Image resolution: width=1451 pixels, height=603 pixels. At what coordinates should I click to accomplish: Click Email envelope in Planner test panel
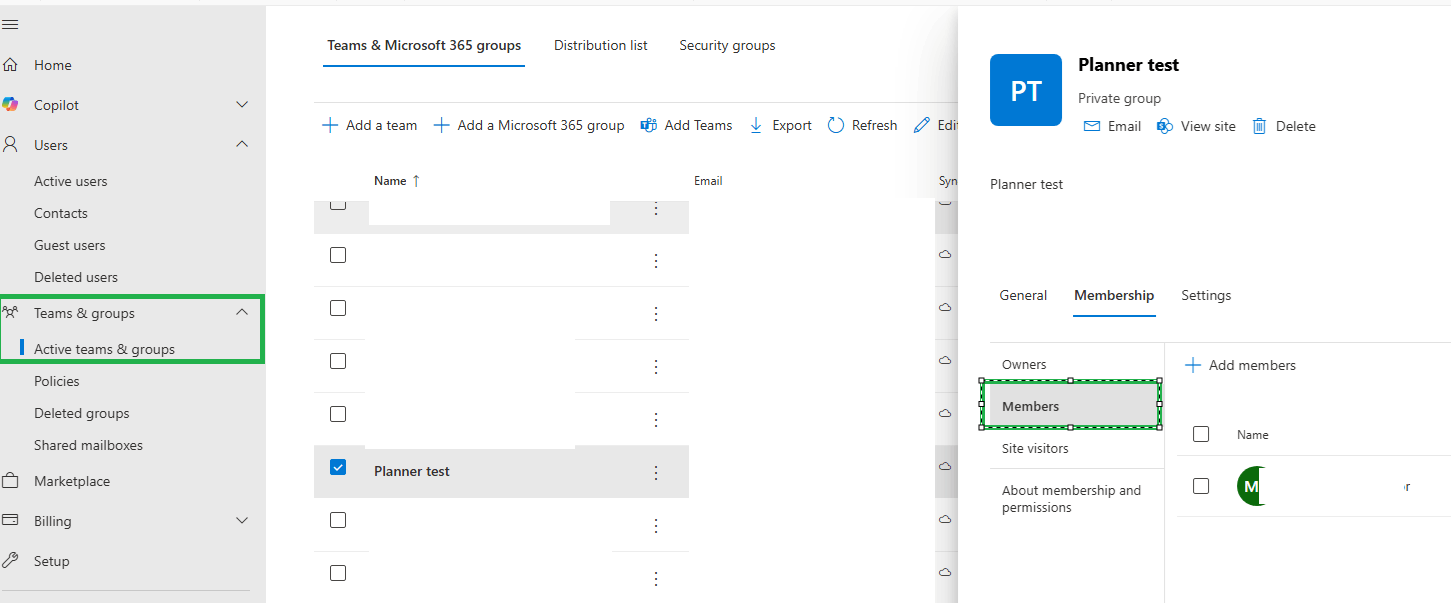click(1092, 126)
